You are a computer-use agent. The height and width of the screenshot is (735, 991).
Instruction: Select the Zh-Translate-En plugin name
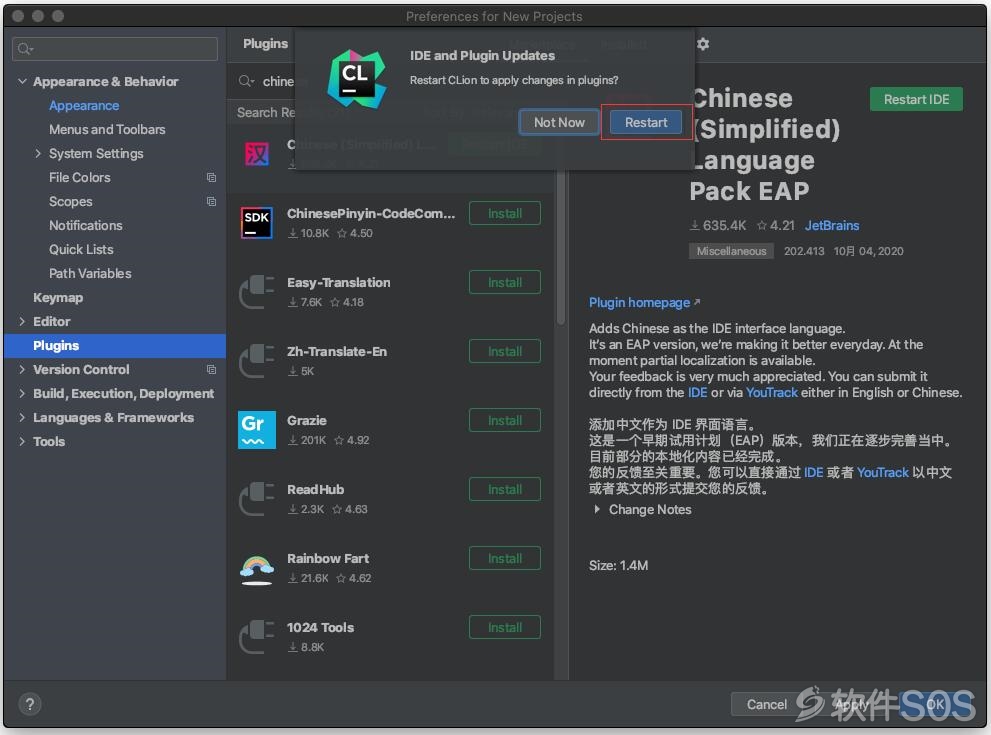tap(337, 351)
